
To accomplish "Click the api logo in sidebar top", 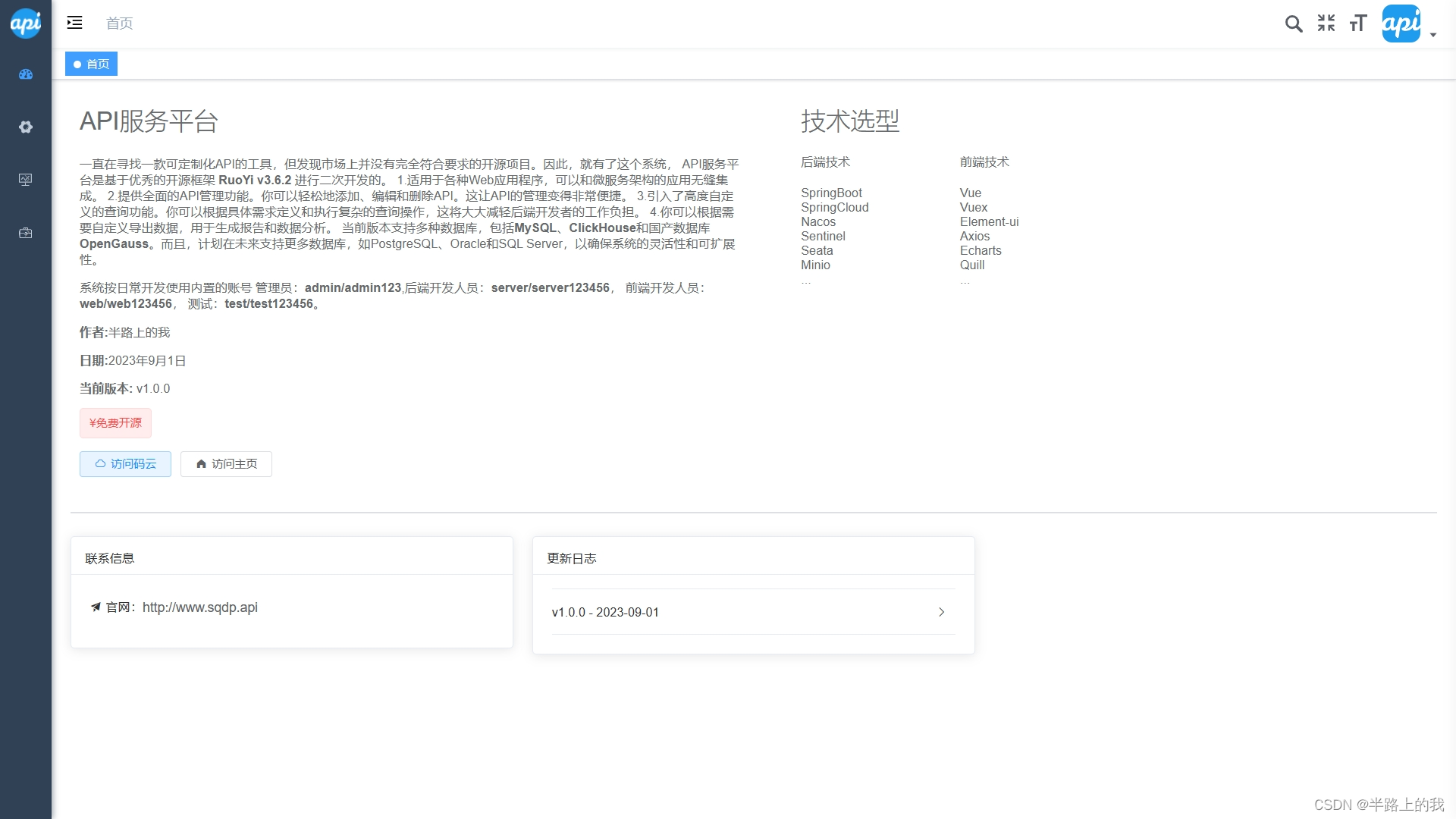I will 26,24.
